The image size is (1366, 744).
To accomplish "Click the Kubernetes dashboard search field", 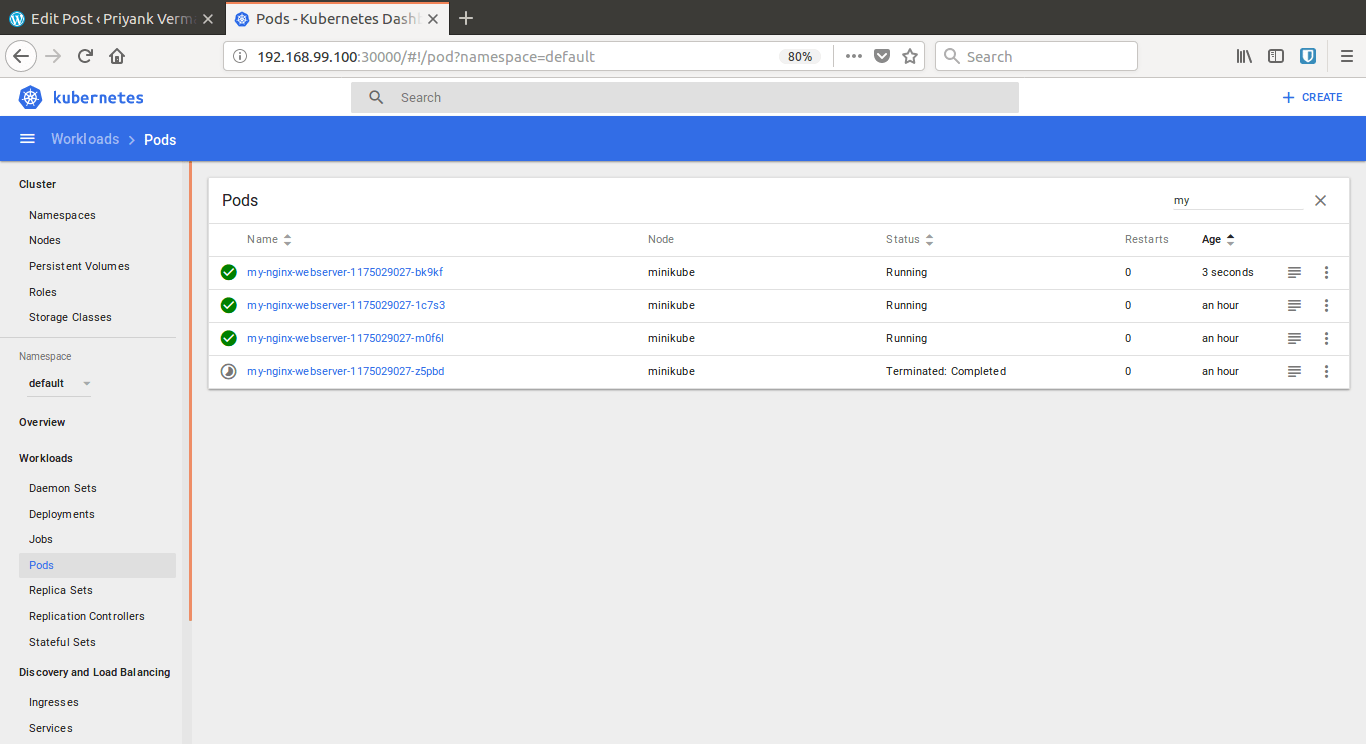I will tap(684, 97).
